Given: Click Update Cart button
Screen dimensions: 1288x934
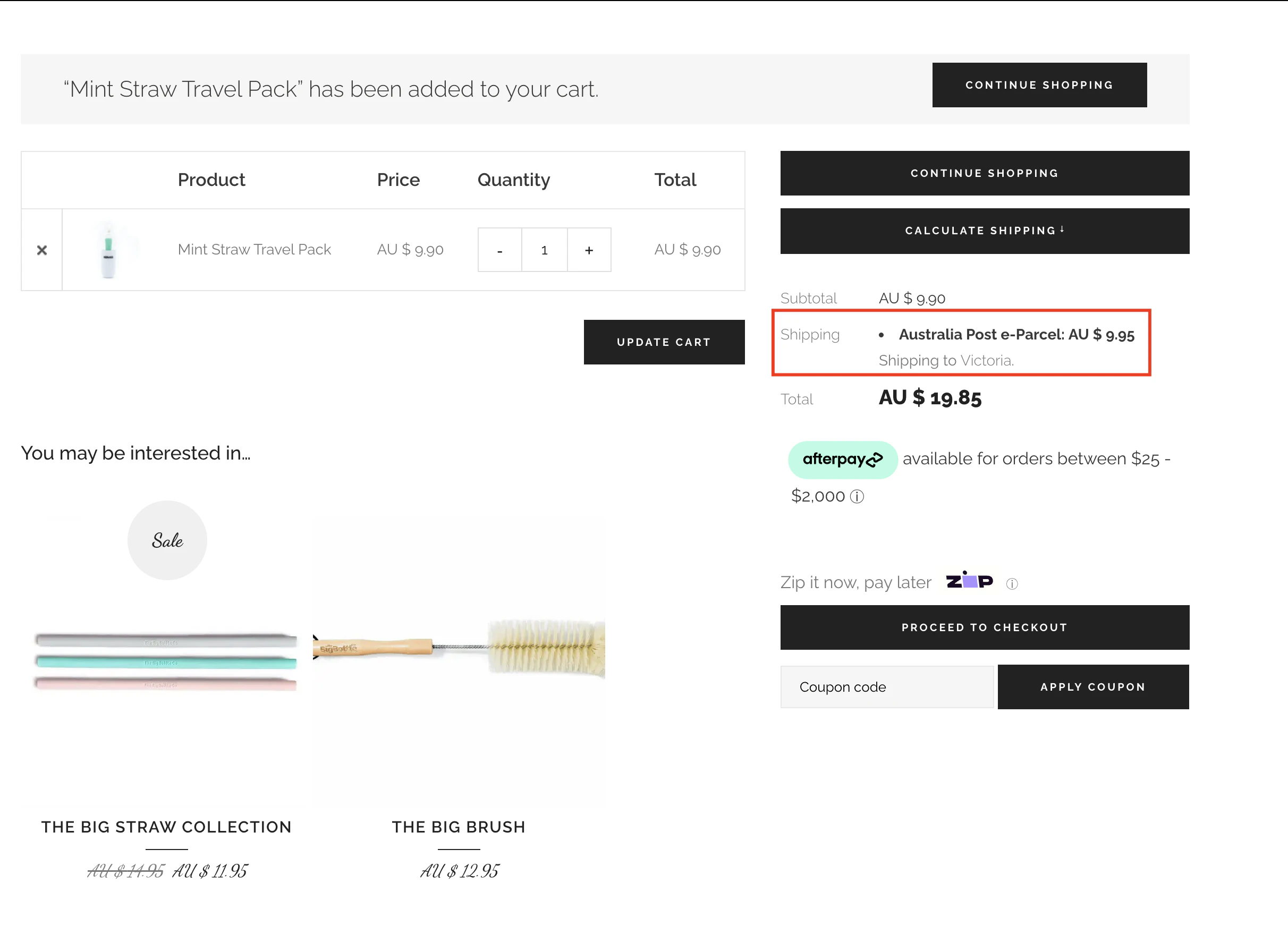Looking at the screenshot, I should [664, 342].
